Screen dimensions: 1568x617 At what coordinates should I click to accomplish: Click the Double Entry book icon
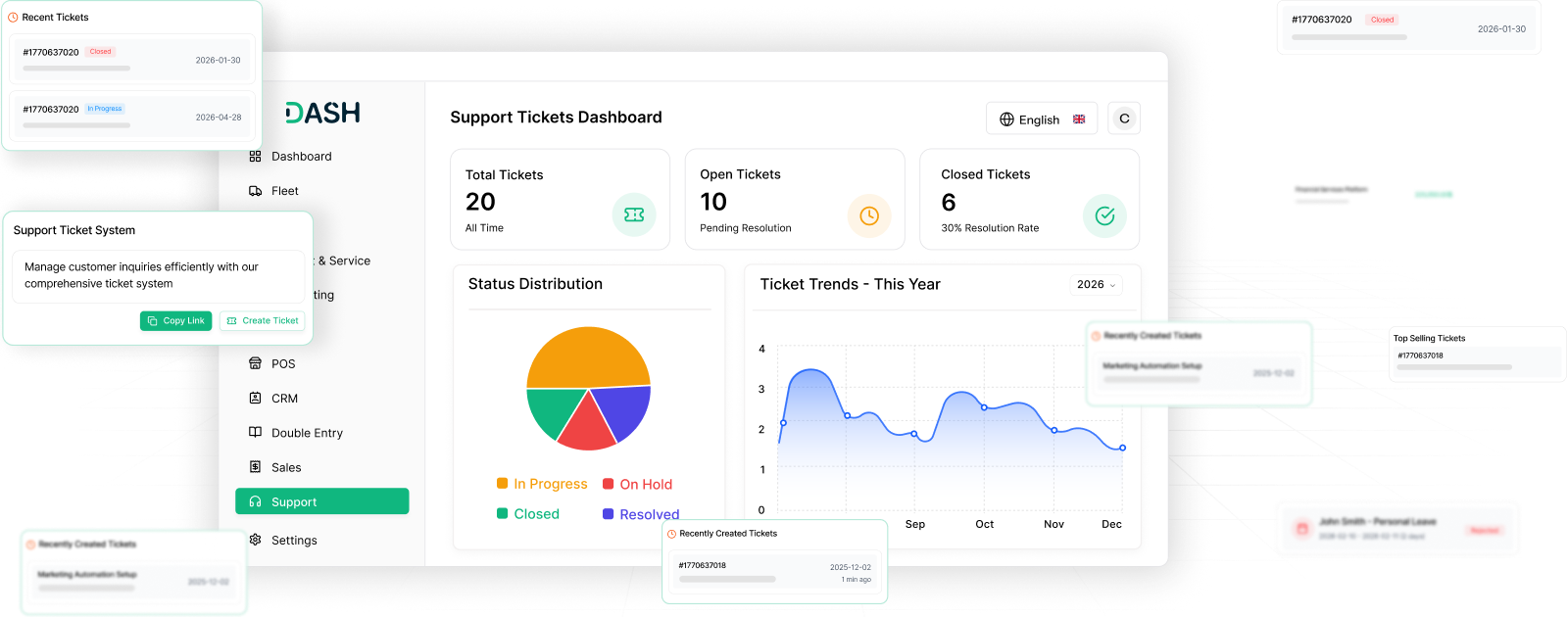[255, 432]
